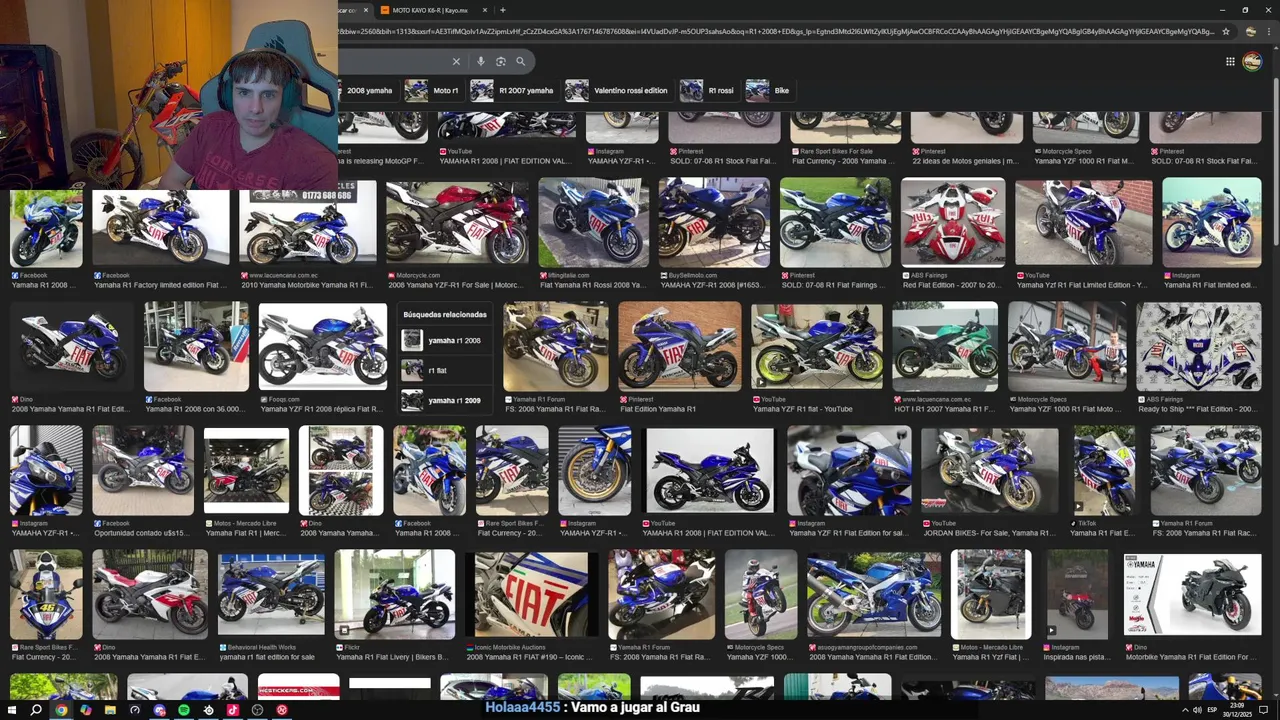
Task: Open 'yamaha r1 fiat edition for sale' image
Action: (x=271, y=594)
